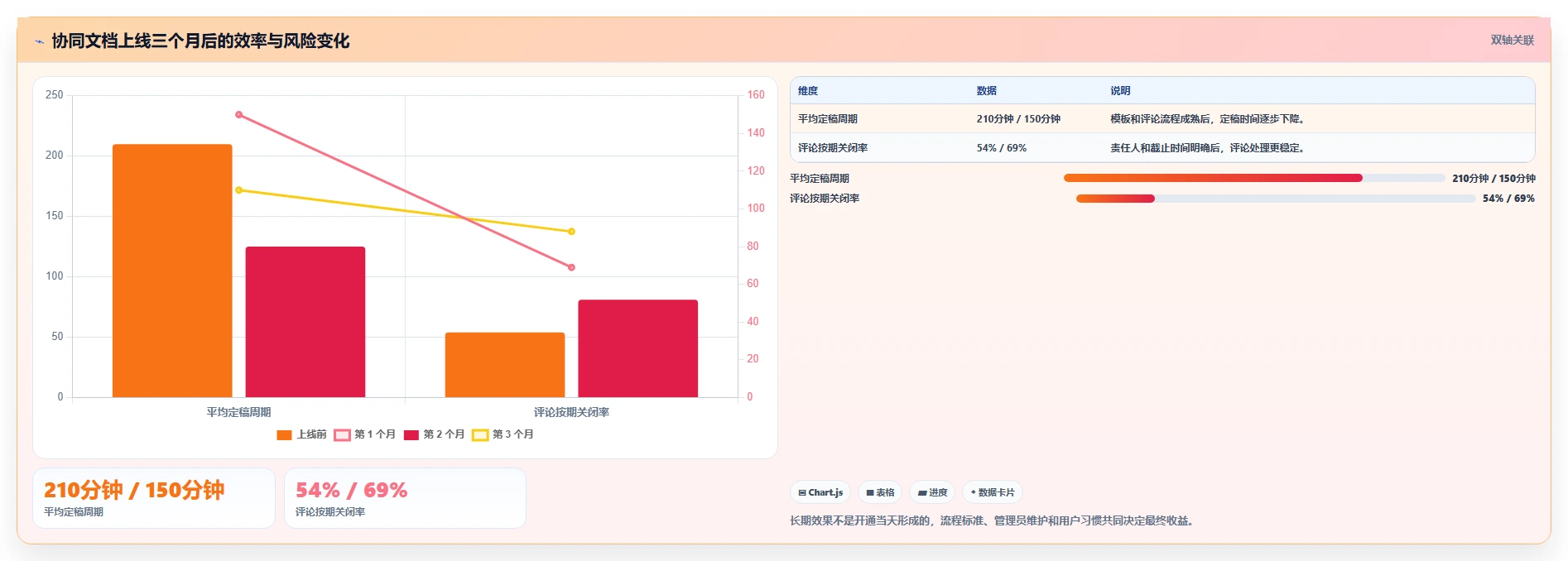This screenshot has height=561, width=1568.
Task: Click the 平均定稿周期 x-axis label in the chart
Action: (238, 412)
